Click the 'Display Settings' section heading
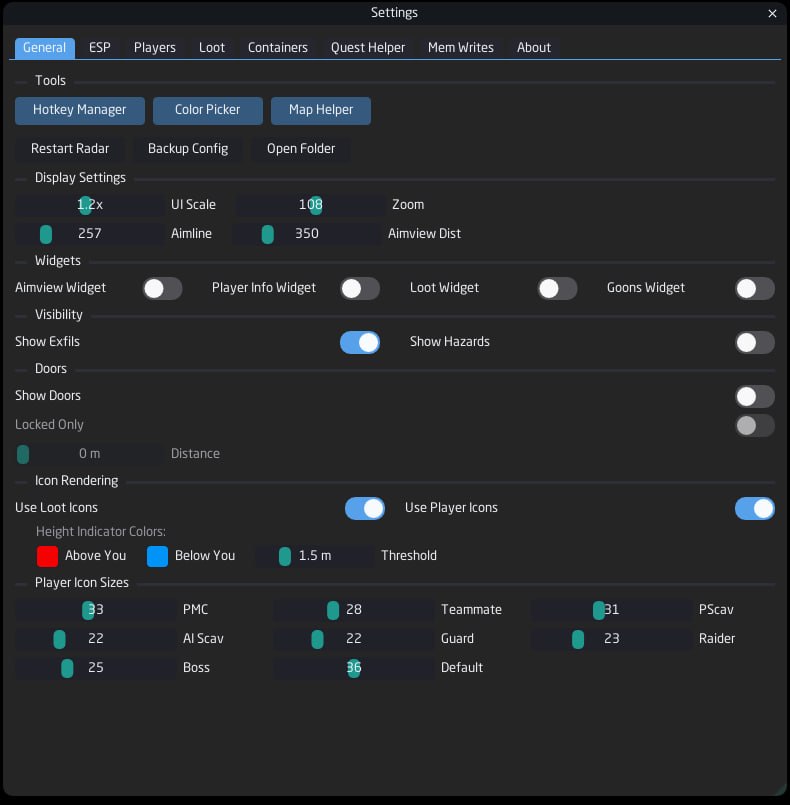The width and height of the screenshot is (790, 805). 80,178
